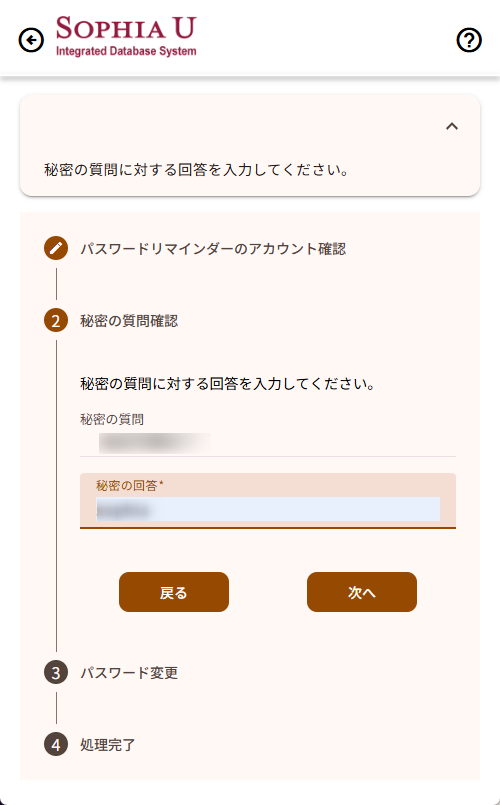Collapse the instruction card with chevron
Viewport: 500px width, 805px height.
point(452,126)
